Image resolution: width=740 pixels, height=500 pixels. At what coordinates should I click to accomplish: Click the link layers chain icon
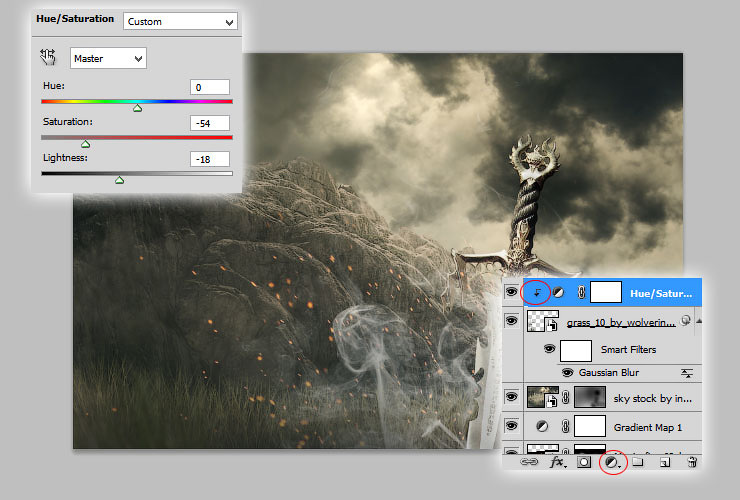pyautogui.click(x=529, y=462)
